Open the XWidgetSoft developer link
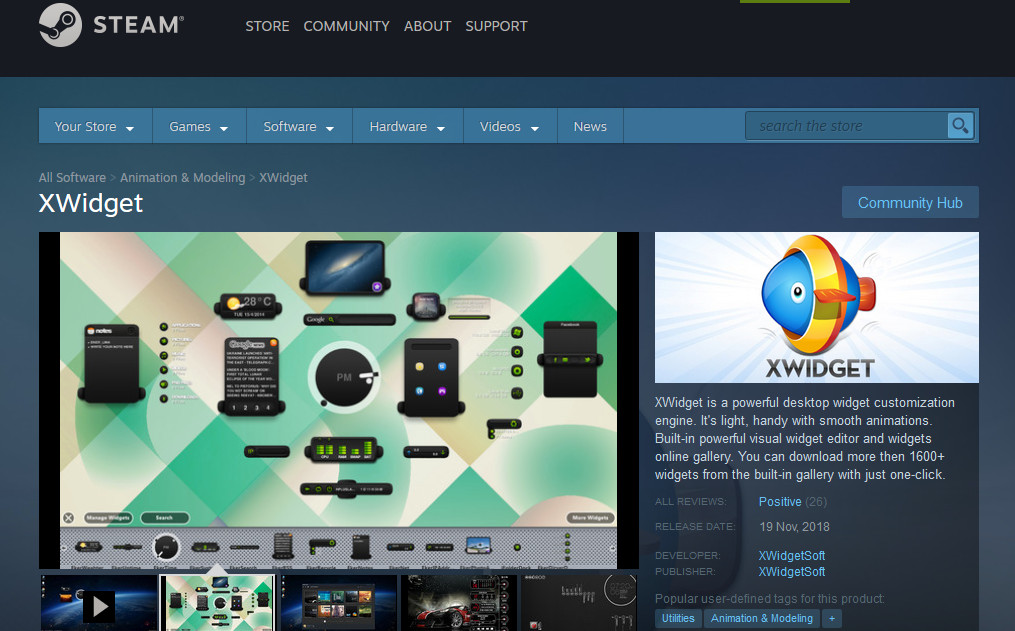The width and height of the screenshot is (1015, 631). click(x=792, y=556)
